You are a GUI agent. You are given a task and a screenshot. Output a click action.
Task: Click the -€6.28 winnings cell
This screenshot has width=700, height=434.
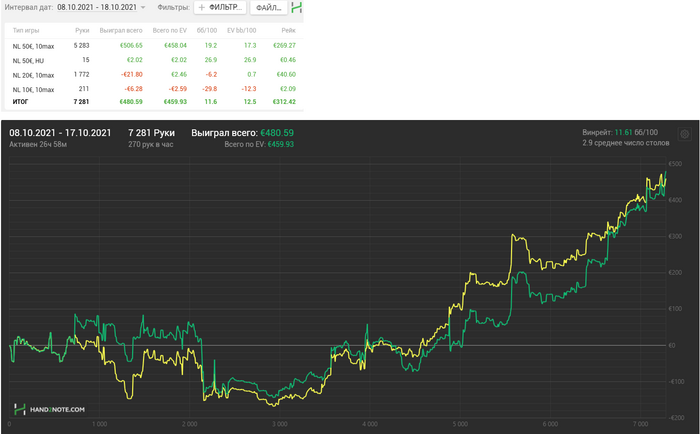[133, 89]
